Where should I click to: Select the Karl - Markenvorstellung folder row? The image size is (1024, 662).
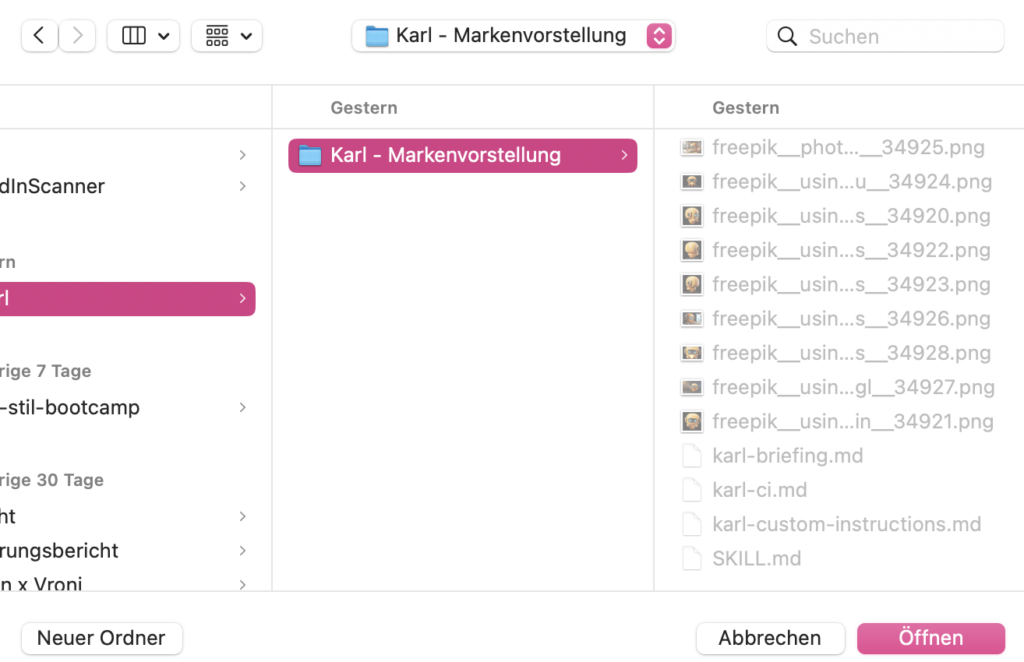tap(462, 155)
